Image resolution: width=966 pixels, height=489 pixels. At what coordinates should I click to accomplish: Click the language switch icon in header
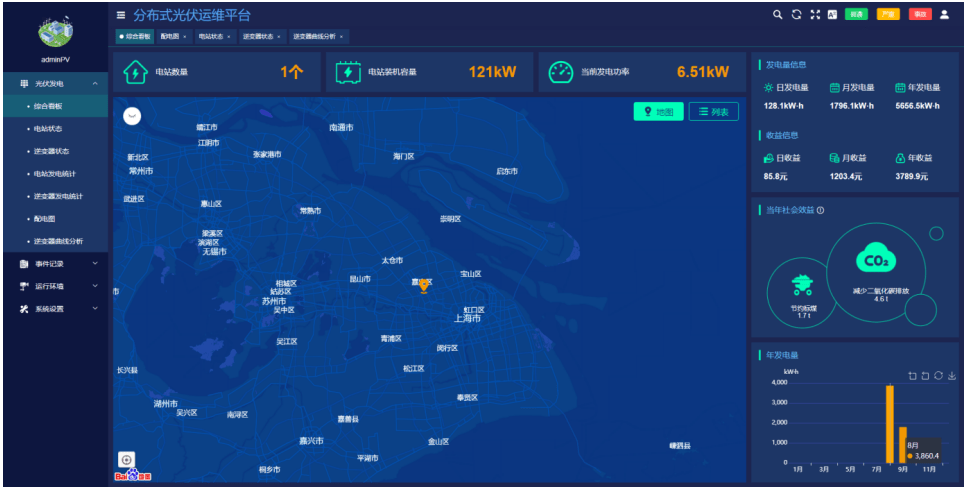[831, 15]
